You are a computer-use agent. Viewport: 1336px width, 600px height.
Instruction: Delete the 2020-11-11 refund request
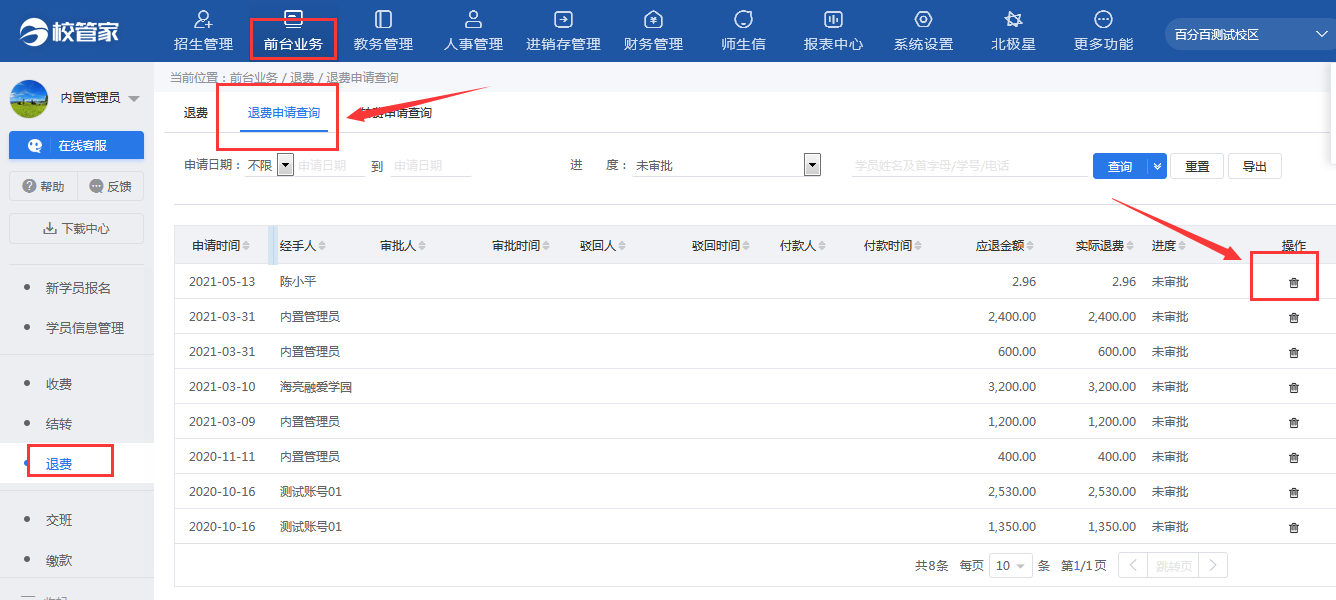(1293, 458)
